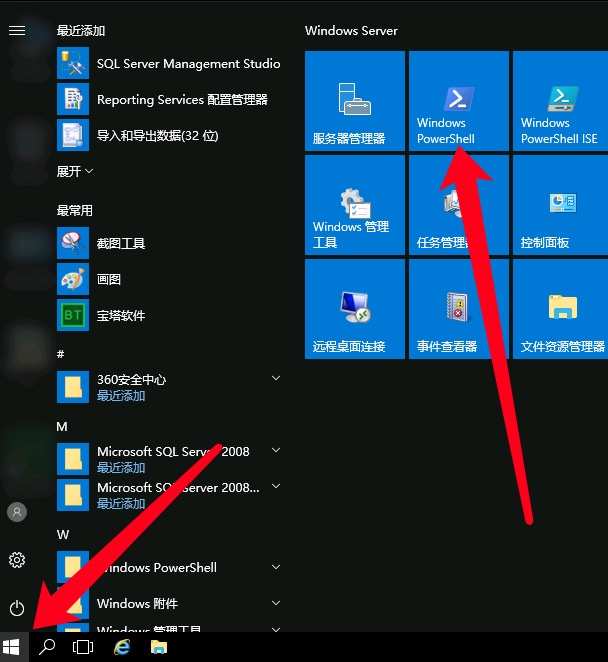Jump to the M letter index

pos(62,426)
